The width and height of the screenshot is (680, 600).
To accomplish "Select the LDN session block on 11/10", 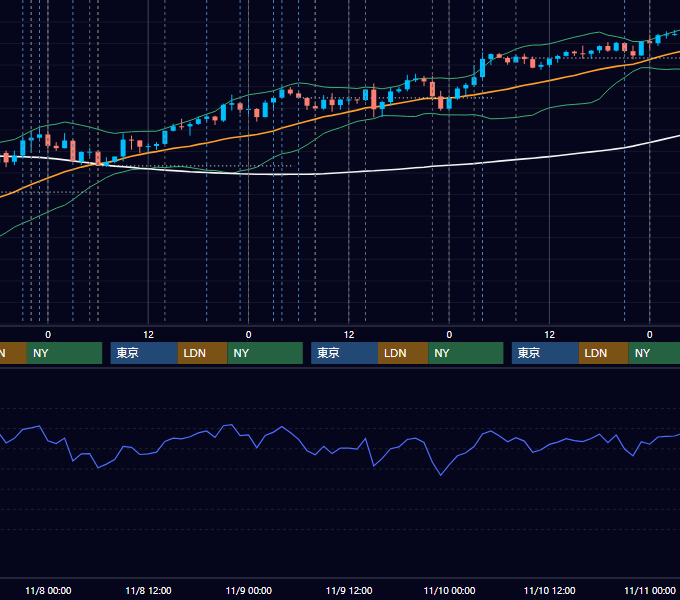I will click(604, 353).
